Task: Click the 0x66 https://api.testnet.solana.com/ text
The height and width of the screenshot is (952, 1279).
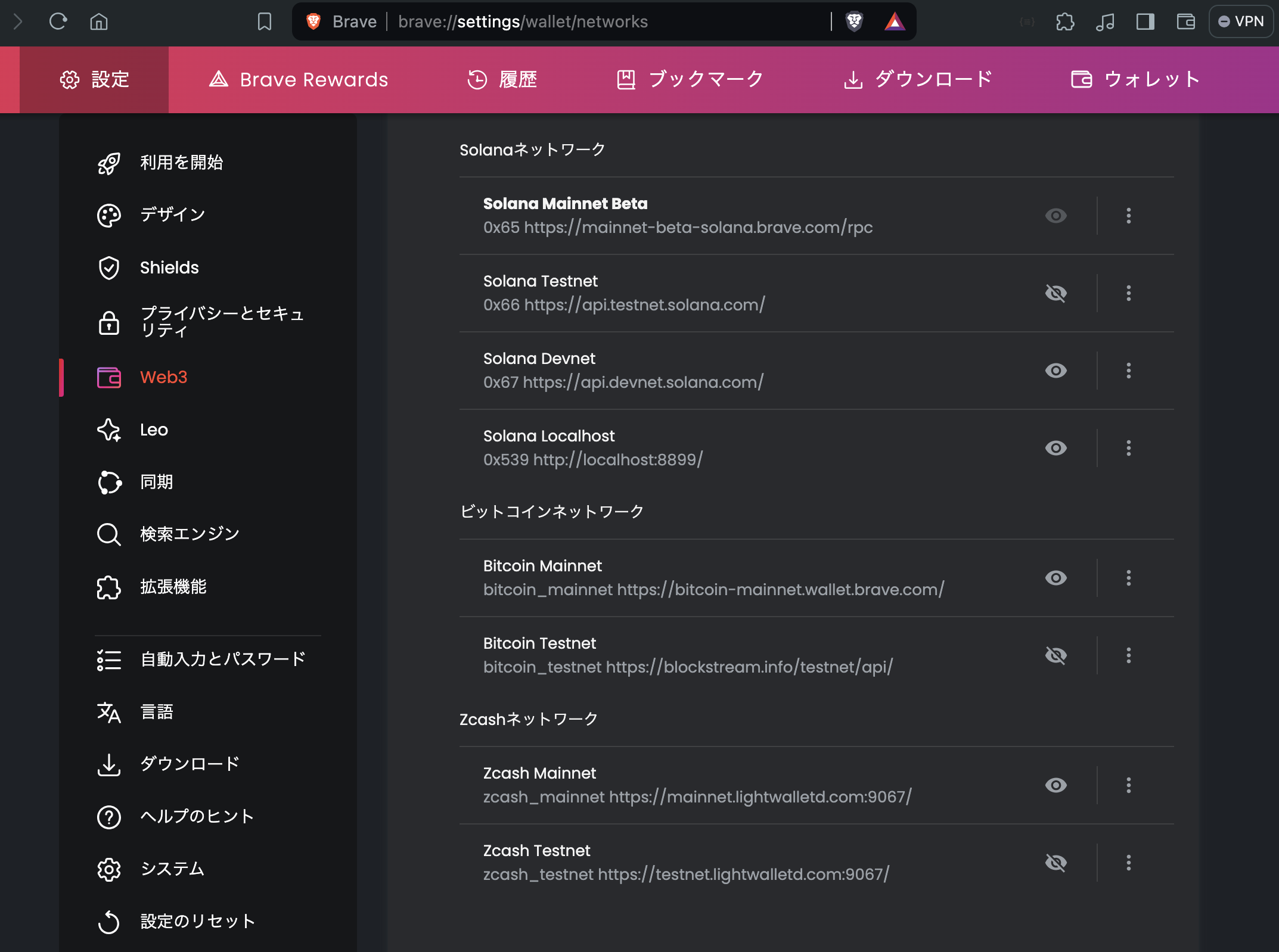Action: click(624, 305)
